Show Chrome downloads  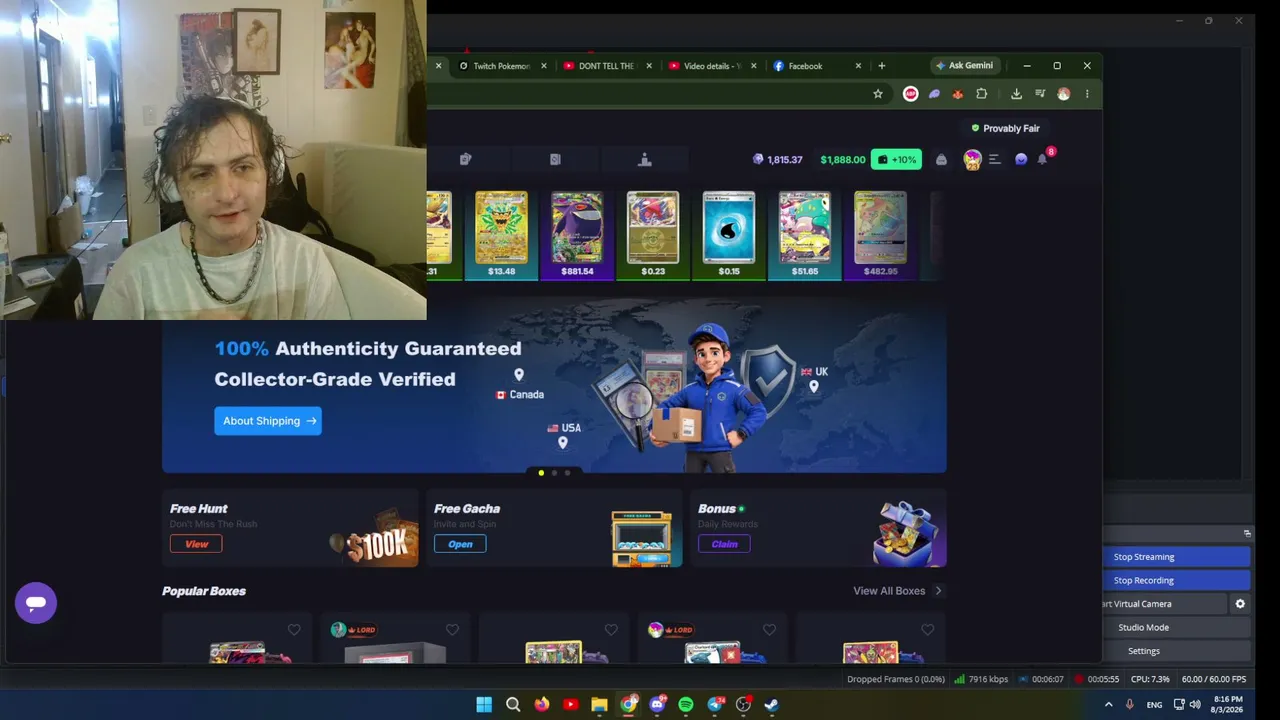(1016, 94)
